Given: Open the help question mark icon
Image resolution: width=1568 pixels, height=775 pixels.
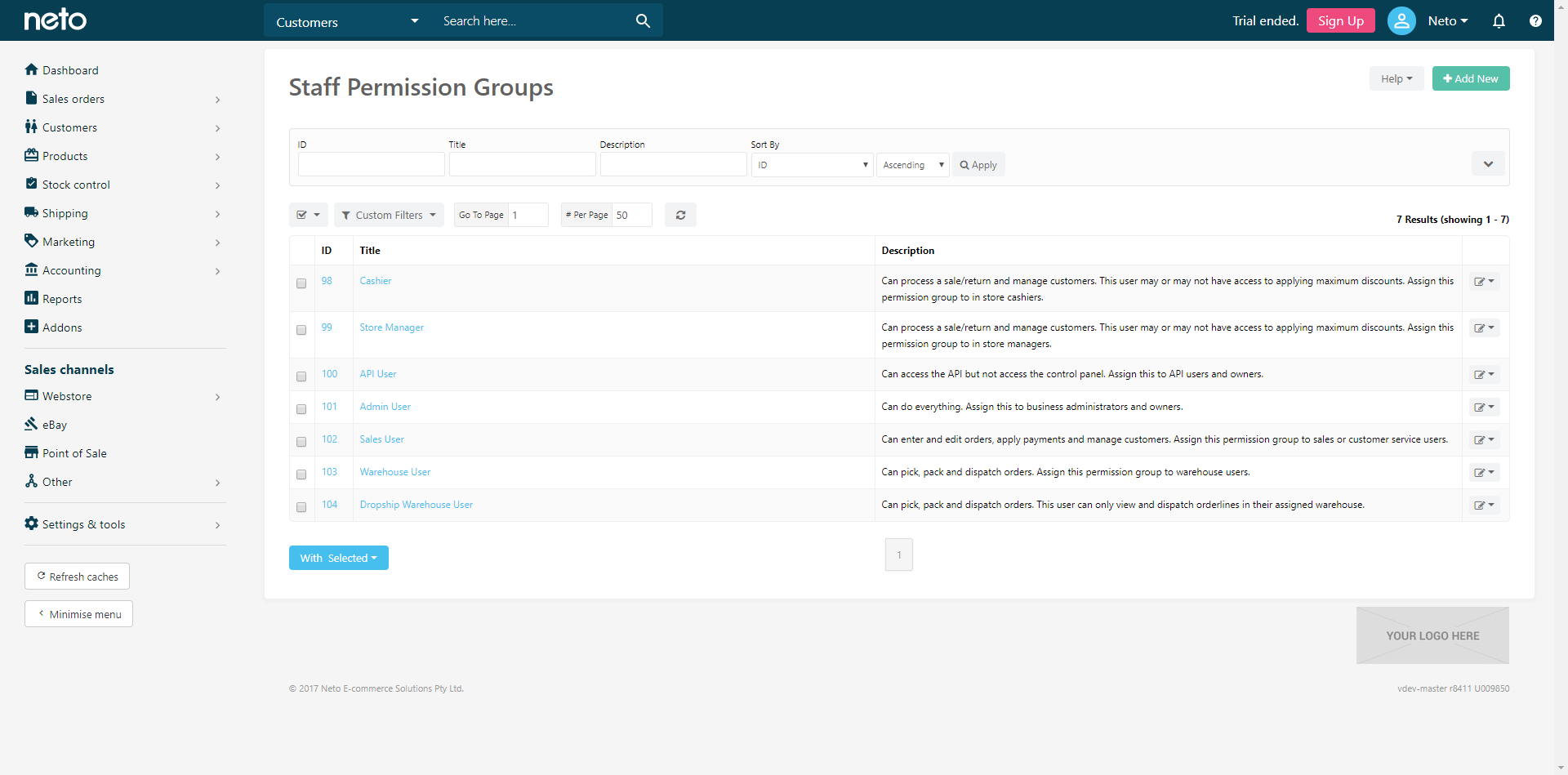Looking at the screenshot, I should [1535, 21].
